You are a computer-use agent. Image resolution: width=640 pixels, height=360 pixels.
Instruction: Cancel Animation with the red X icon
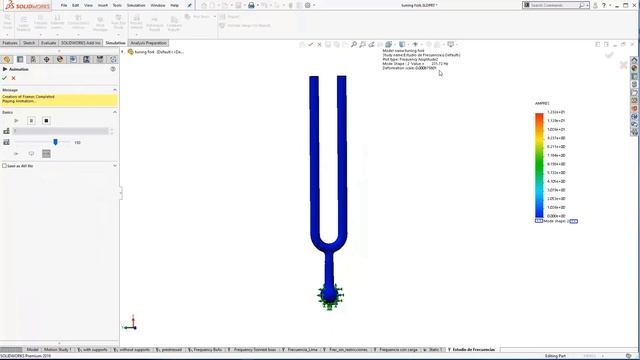point(13,78)
